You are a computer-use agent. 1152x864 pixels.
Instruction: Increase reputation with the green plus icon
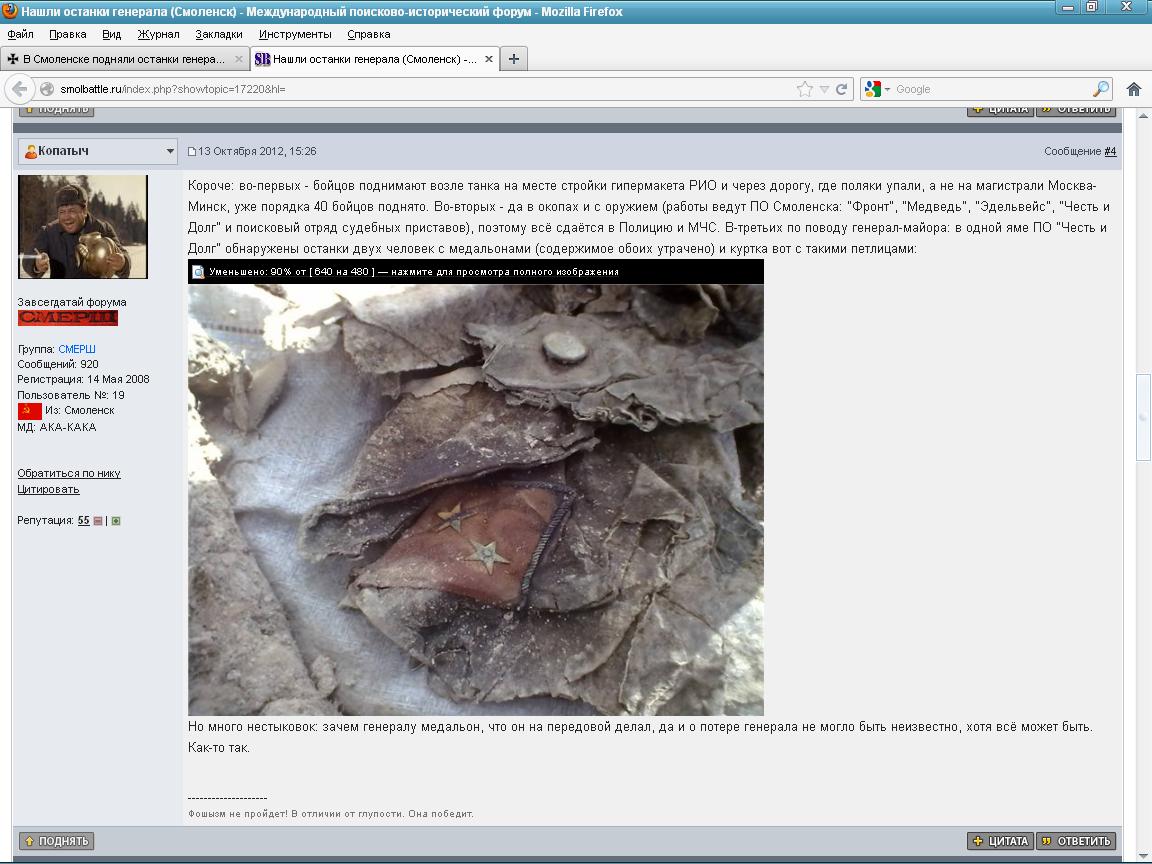click(x=116, y=521)
